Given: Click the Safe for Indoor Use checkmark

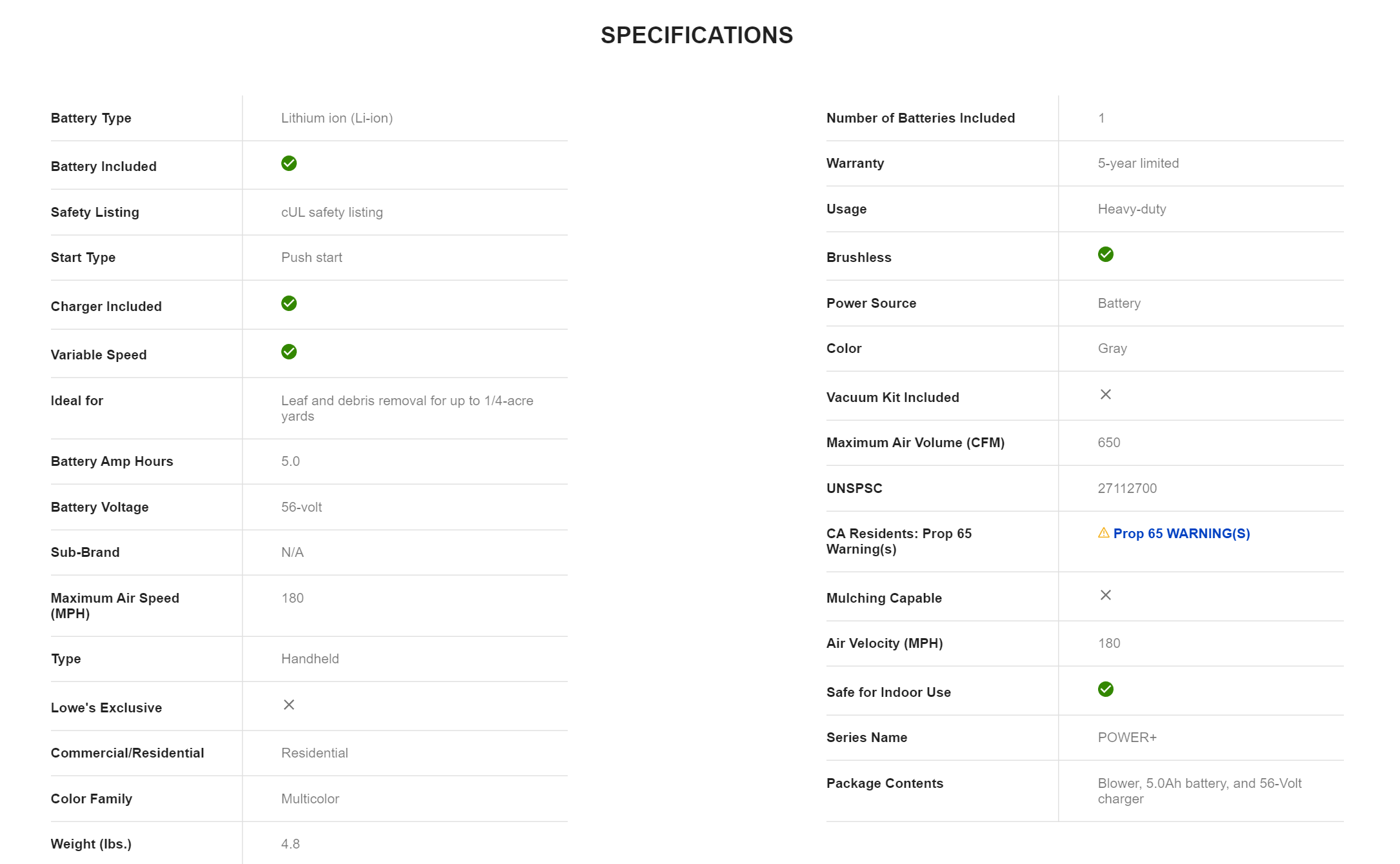Looking at the screenshot, I should 1105,689.
